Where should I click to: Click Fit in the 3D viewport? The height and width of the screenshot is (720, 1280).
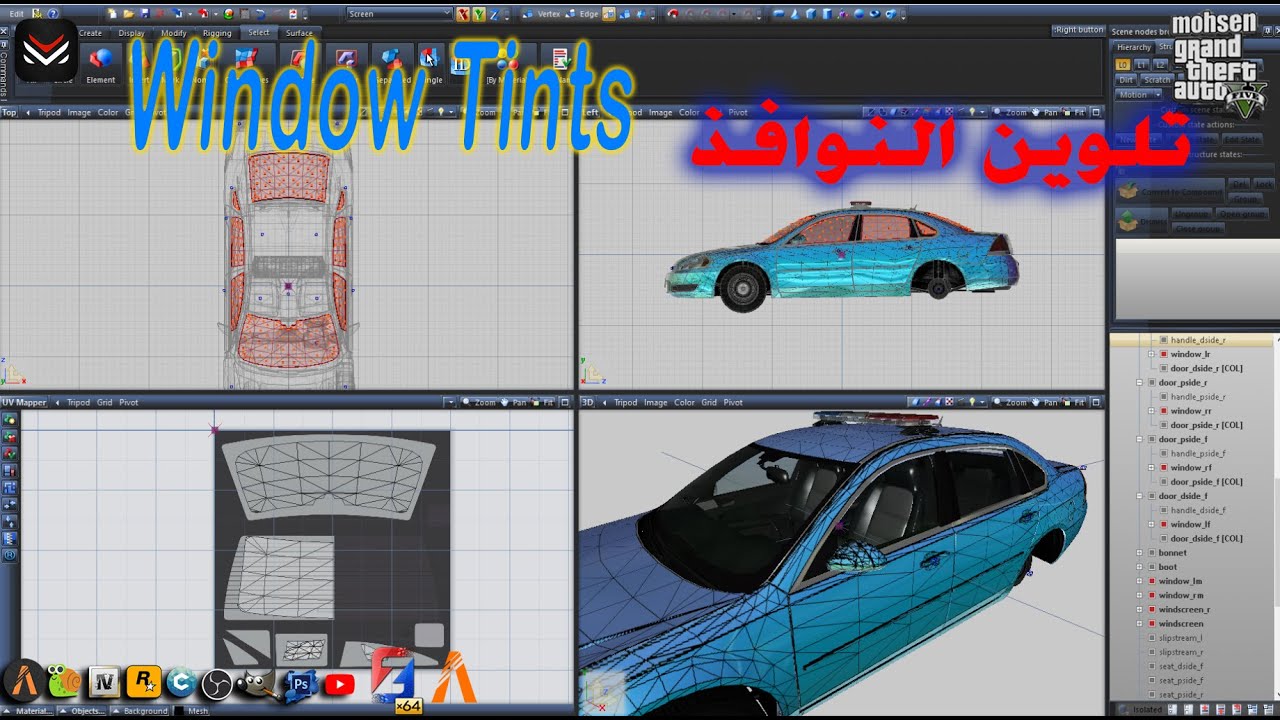[1075, 402]
